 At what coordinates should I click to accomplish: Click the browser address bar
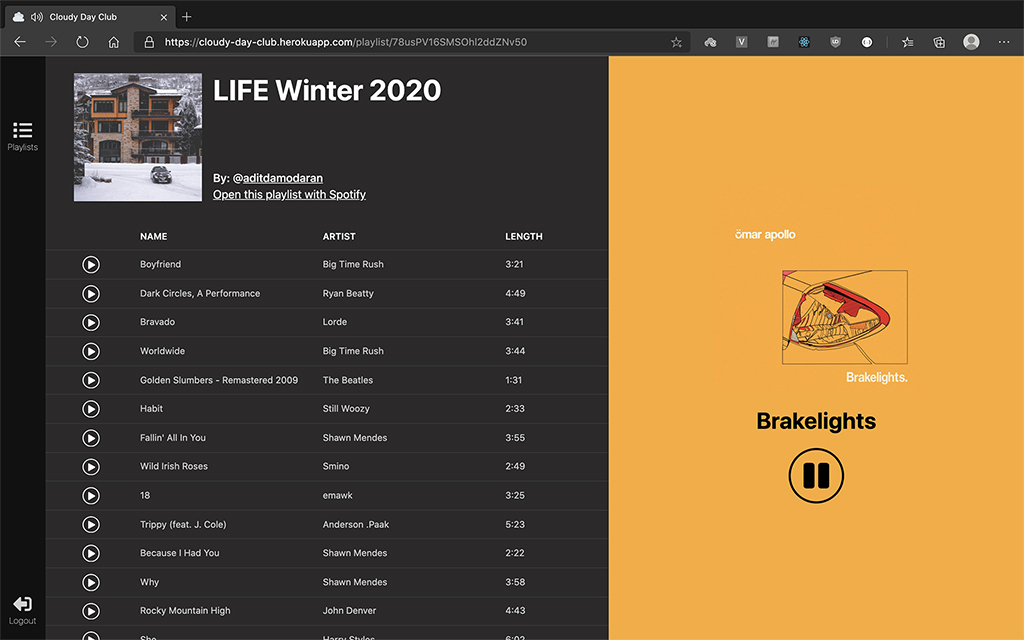pos(400,42)
